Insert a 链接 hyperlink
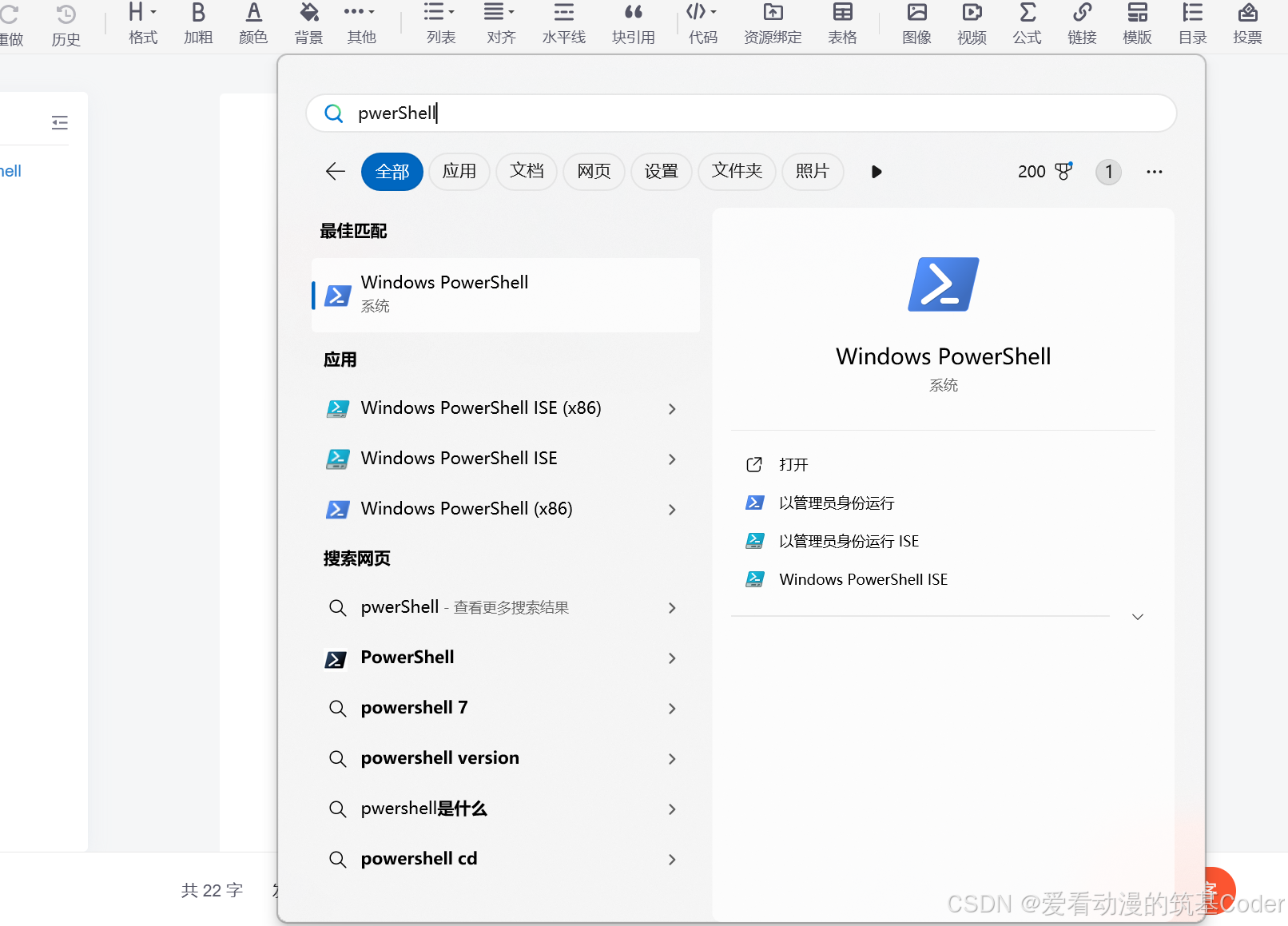Viewport: 1288px width, 926px height. 1082,24
